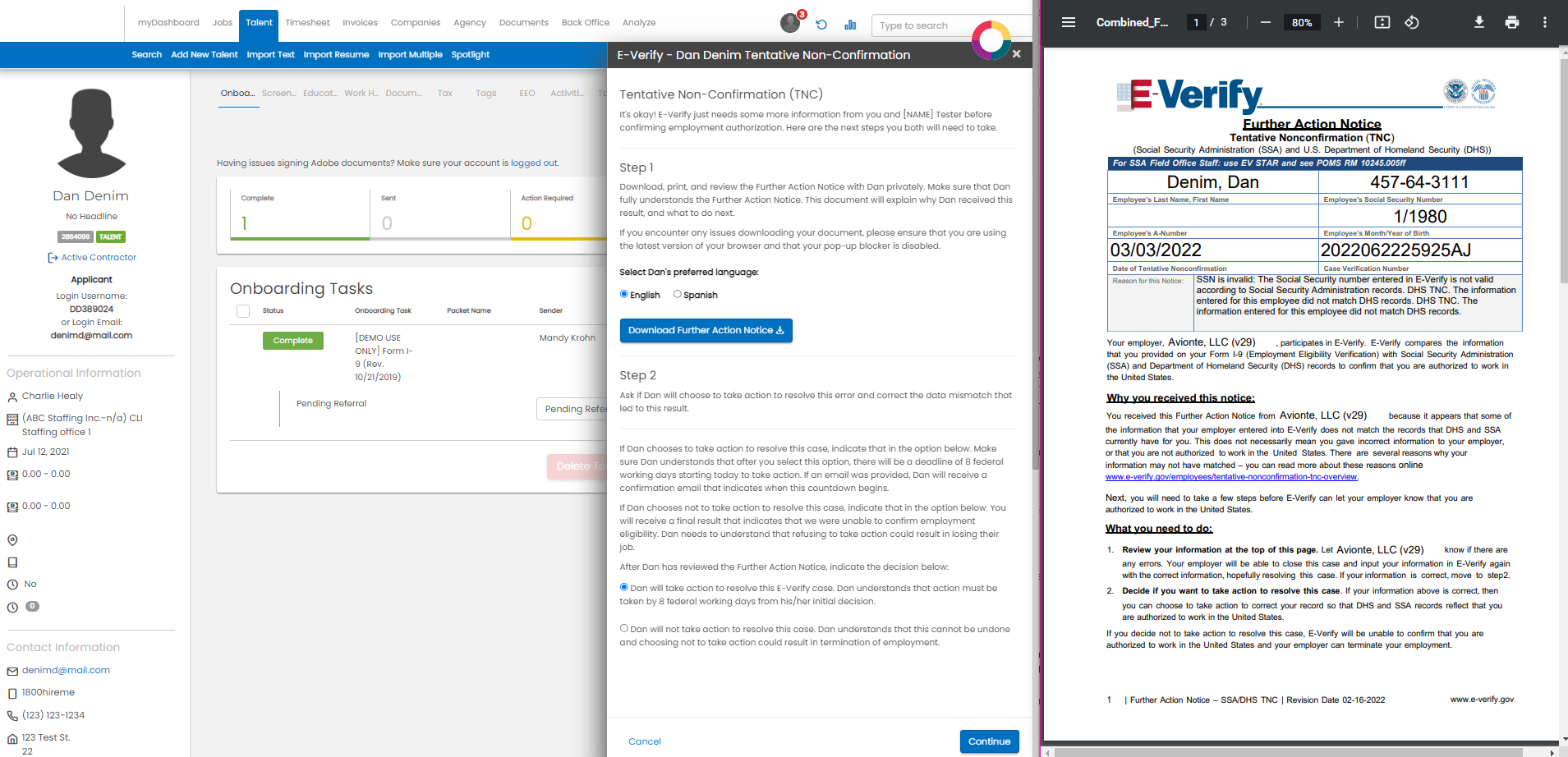Click the location pin icon in Operational Information
This screenshot has height=757, width=1568.
pos(12,540)
